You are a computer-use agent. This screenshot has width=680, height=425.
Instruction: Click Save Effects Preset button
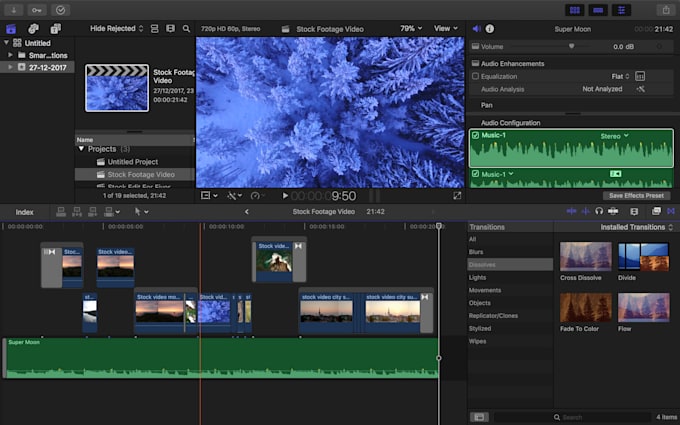tap(636, 196)
